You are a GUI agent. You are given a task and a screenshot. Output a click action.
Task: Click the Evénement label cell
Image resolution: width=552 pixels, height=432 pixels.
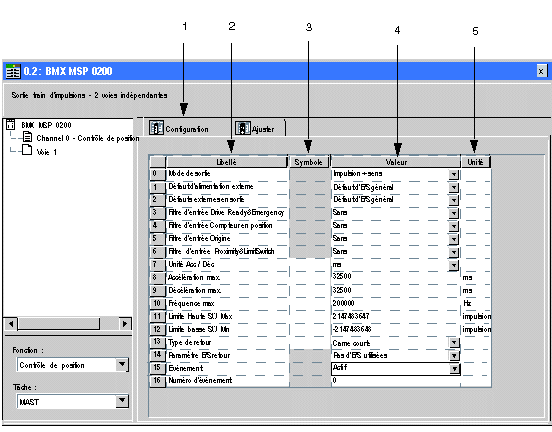click(227, 368)
